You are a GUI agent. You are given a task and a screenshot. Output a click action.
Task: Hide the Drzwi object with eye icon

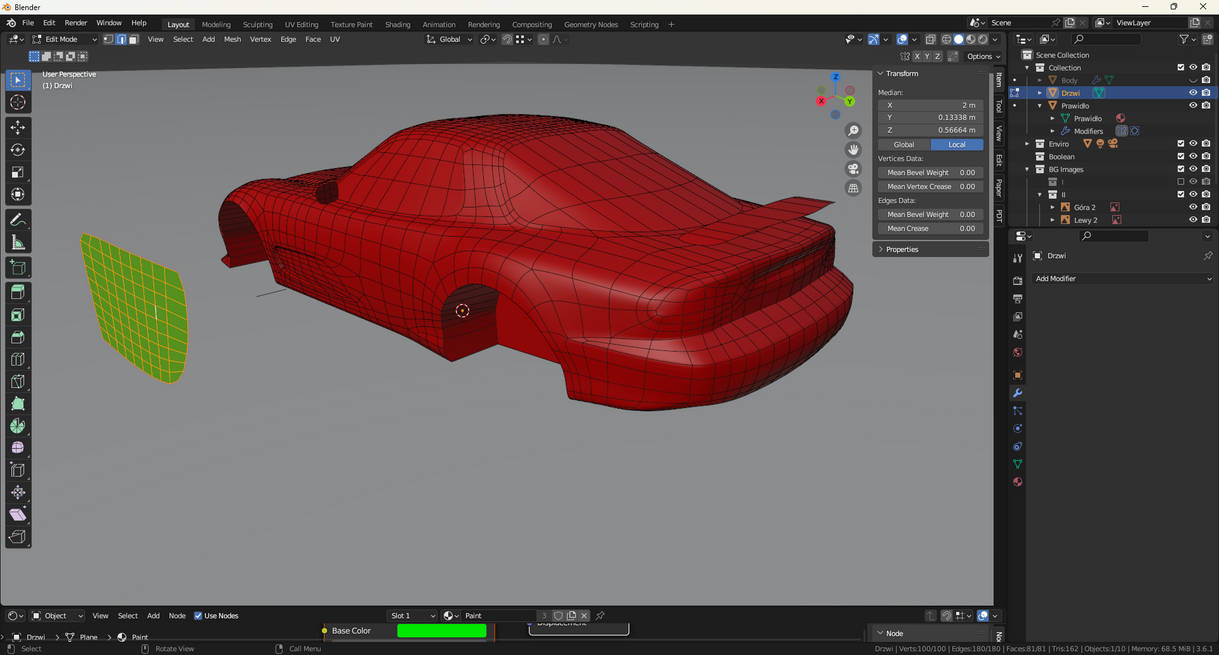[1192, 93]
